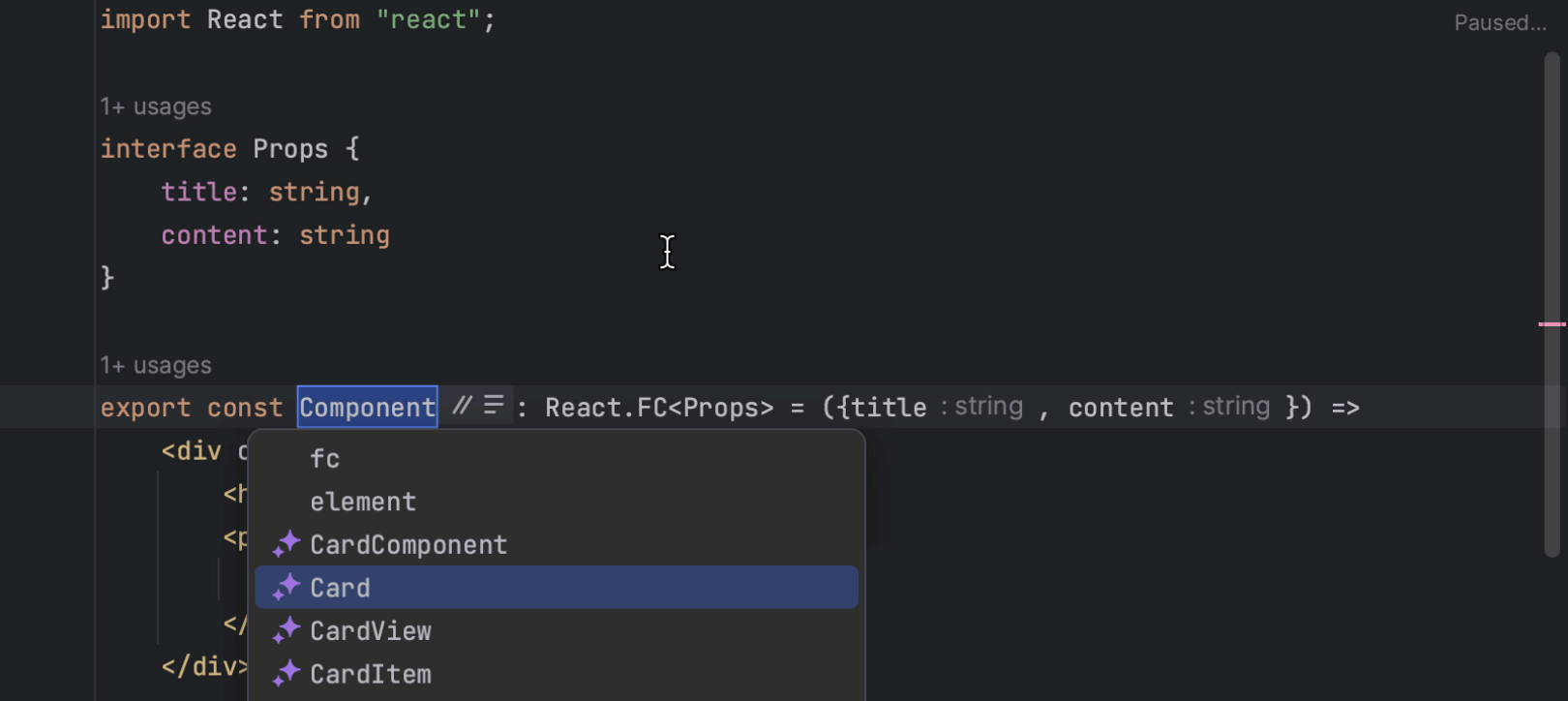Click the AI sparkle icon beside CardItem
1568x701 pixels.
point(286,674)
